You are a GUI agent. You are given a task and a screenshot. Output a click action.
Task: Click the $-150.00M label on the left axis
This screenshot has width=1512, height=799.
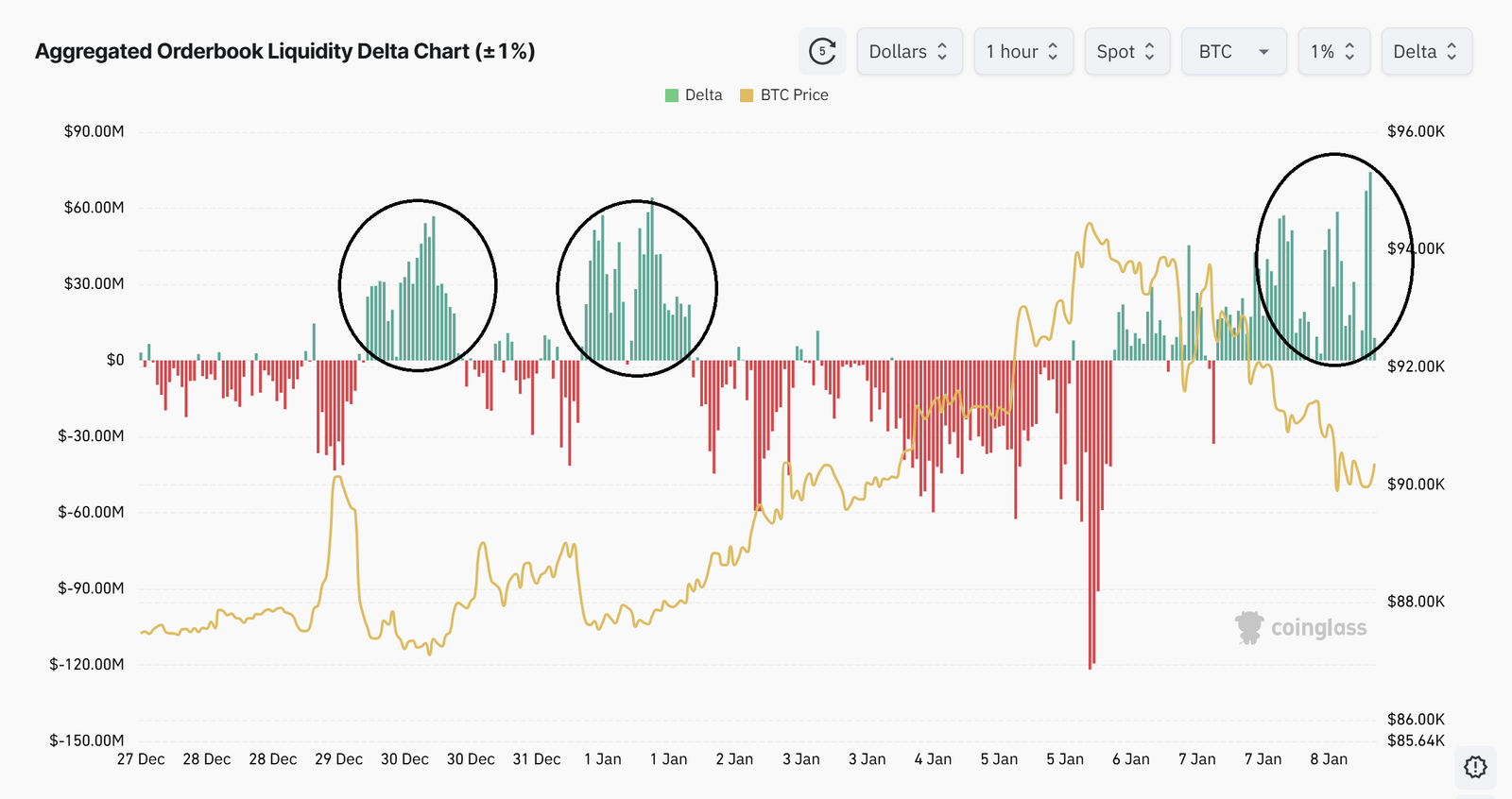pyautogui.click(x=87, y=740)
